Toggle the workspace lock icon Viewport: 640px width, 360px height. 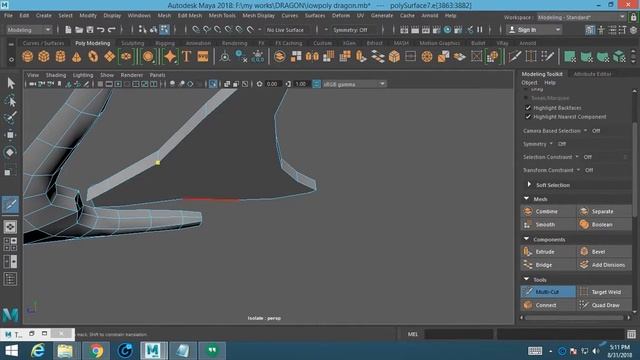coord(633,17)
